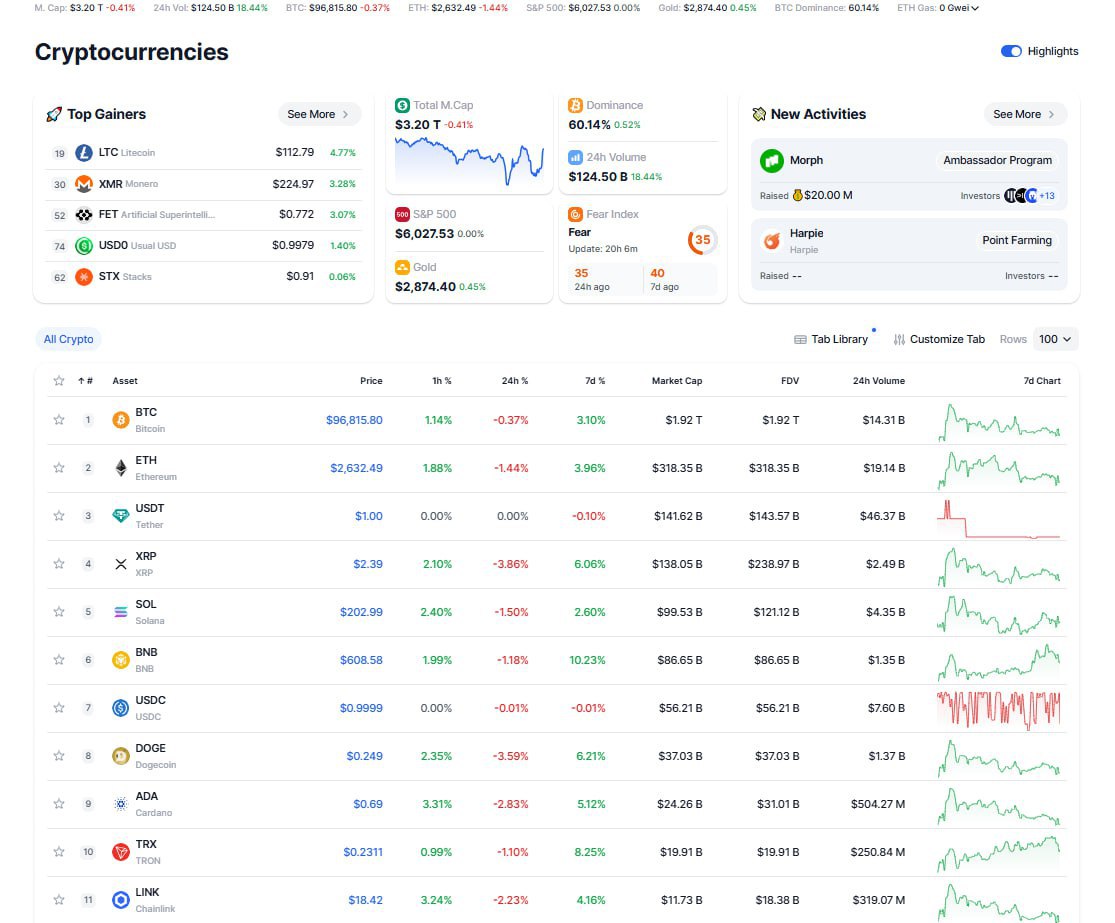Click the Bitcoin coin icon in table
The width and height of the screenshot is (1115, 923).
[x=121, y=420]
